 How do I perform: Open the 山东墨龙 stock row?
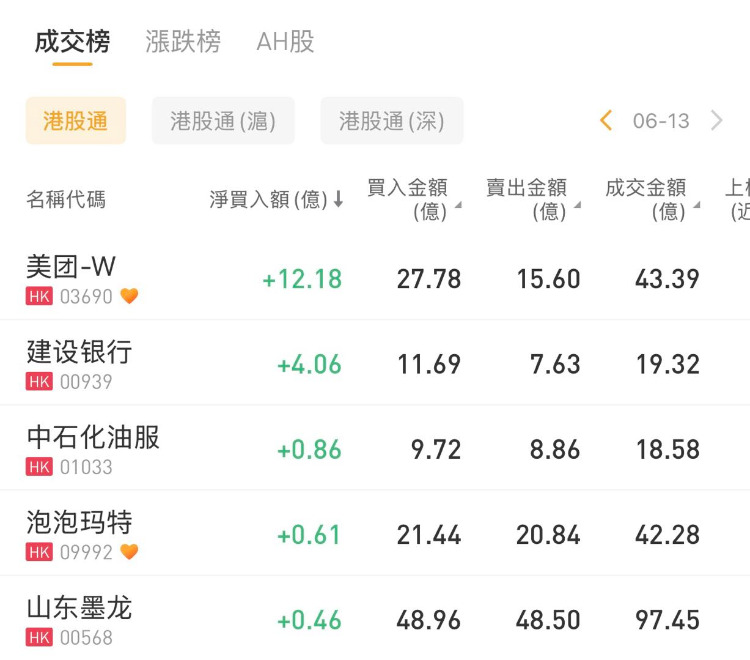[x=375, y=618]
